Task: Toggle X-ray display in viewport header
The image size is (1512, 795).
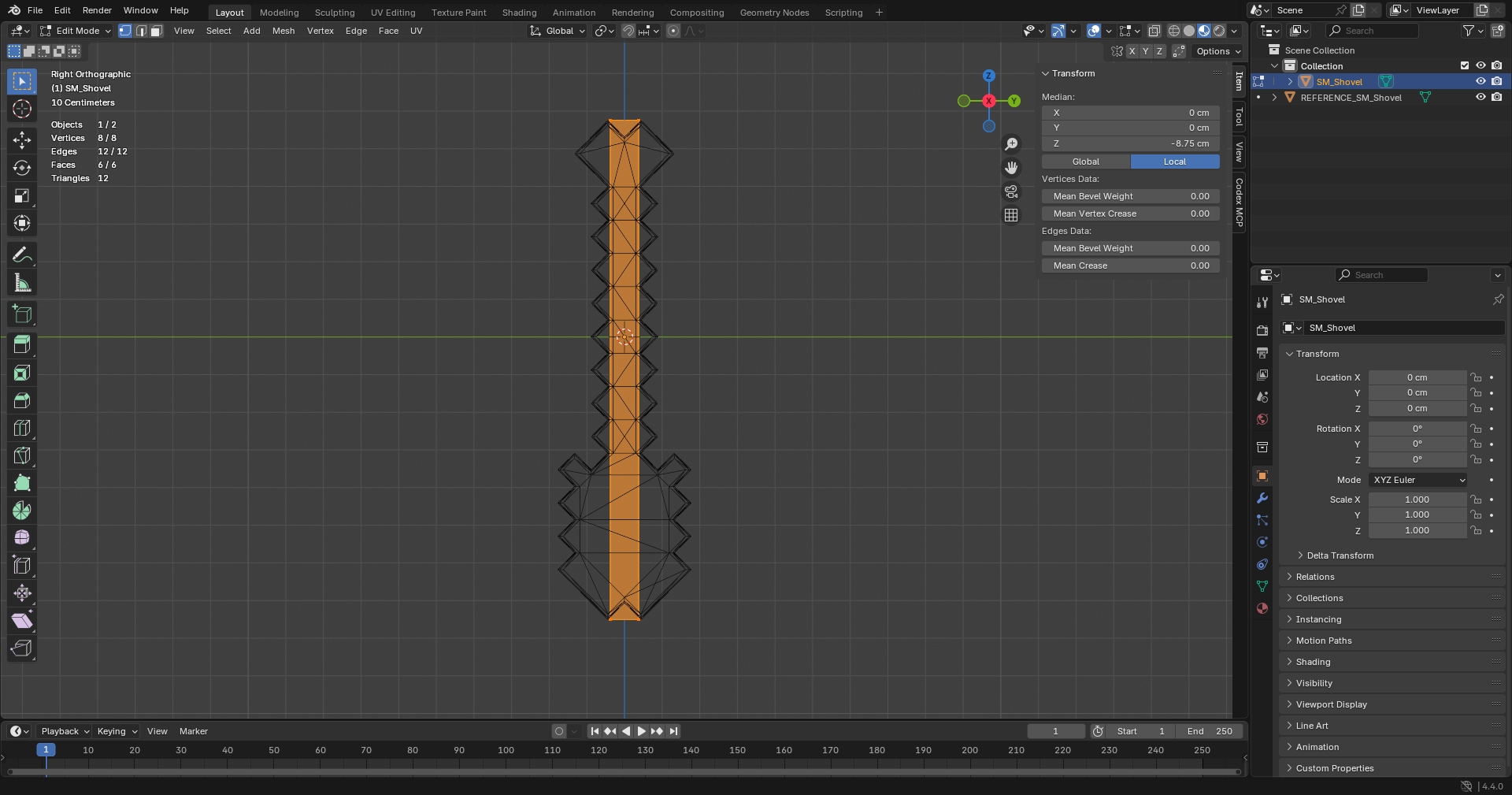Action: click(x=1154, y=31)
